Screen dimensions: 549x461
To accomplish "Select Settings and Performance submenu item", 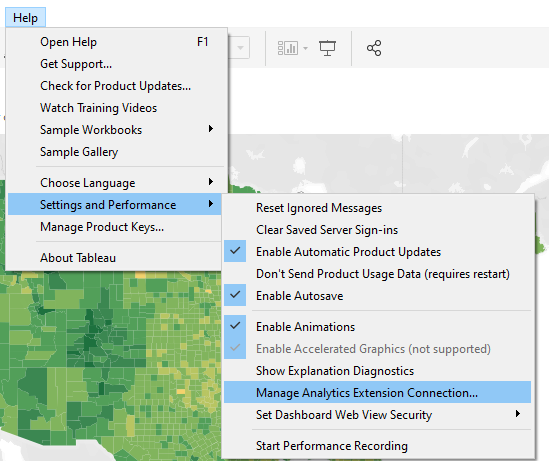I will (x=114, y=204).
